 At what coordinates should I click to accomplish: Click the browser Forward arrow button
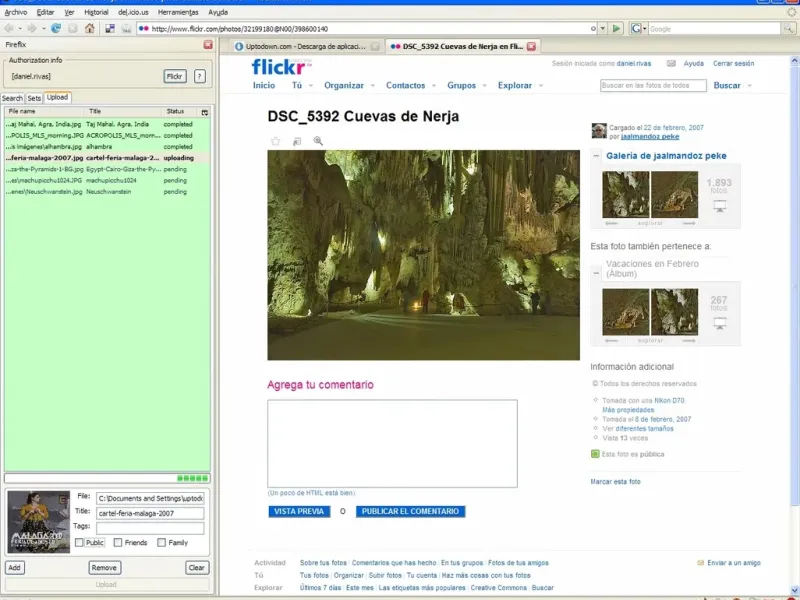pyautogui.click(x=32, y=29)
